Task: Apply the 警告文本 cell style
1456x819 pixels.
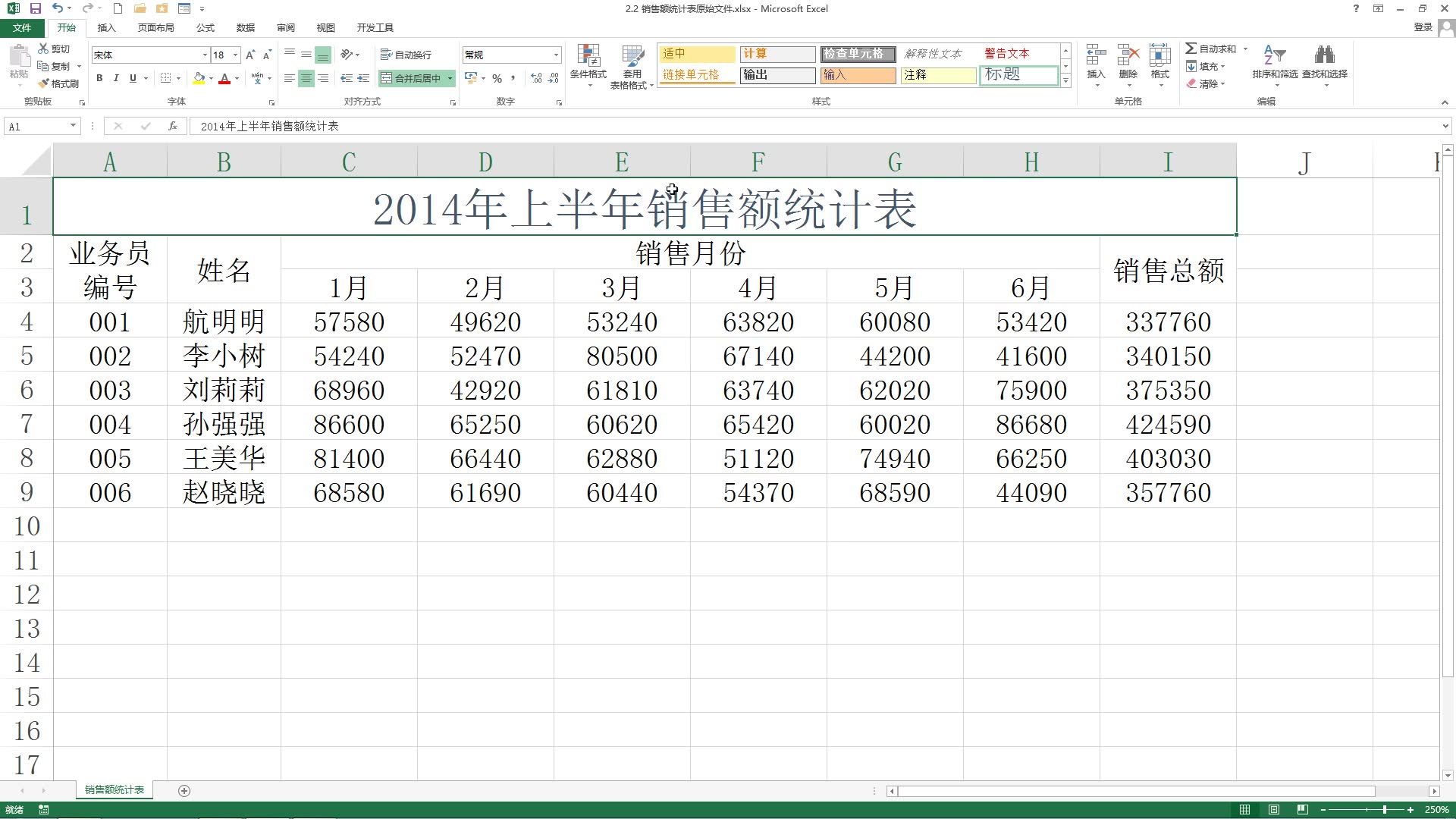Action: coord(1007,54)
